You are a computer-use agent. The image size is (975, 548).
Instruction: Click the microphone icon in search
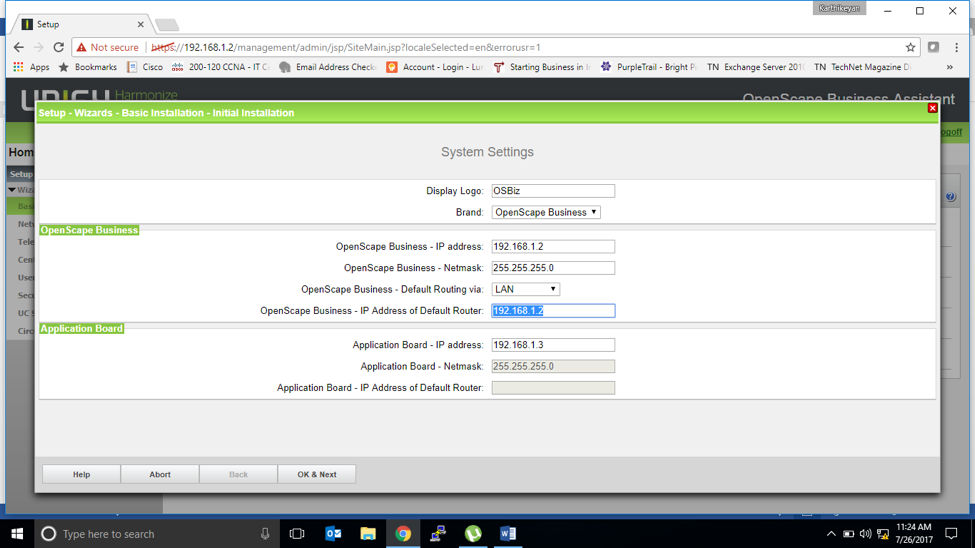coord(265,534)
